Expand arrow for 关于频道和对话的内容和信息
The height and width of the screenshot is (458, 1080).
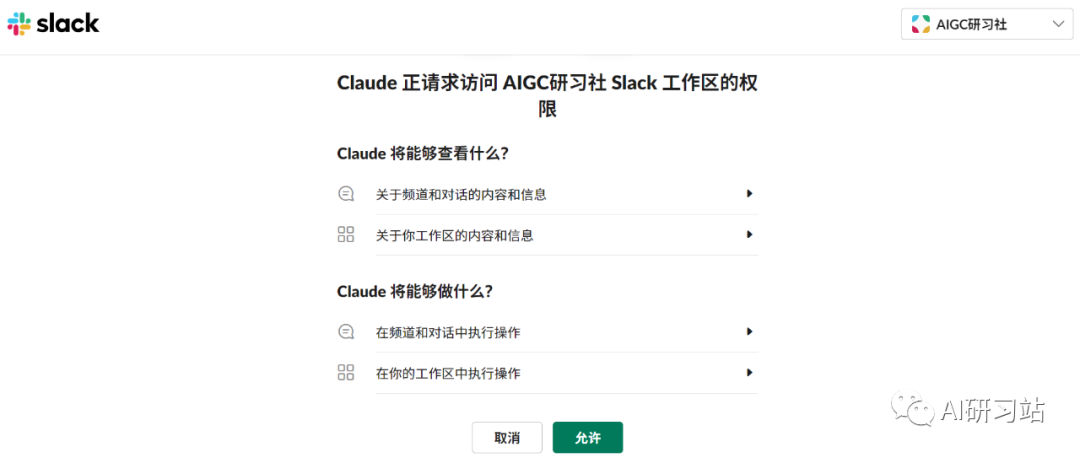pyautogui.click(x=749, y=194)
